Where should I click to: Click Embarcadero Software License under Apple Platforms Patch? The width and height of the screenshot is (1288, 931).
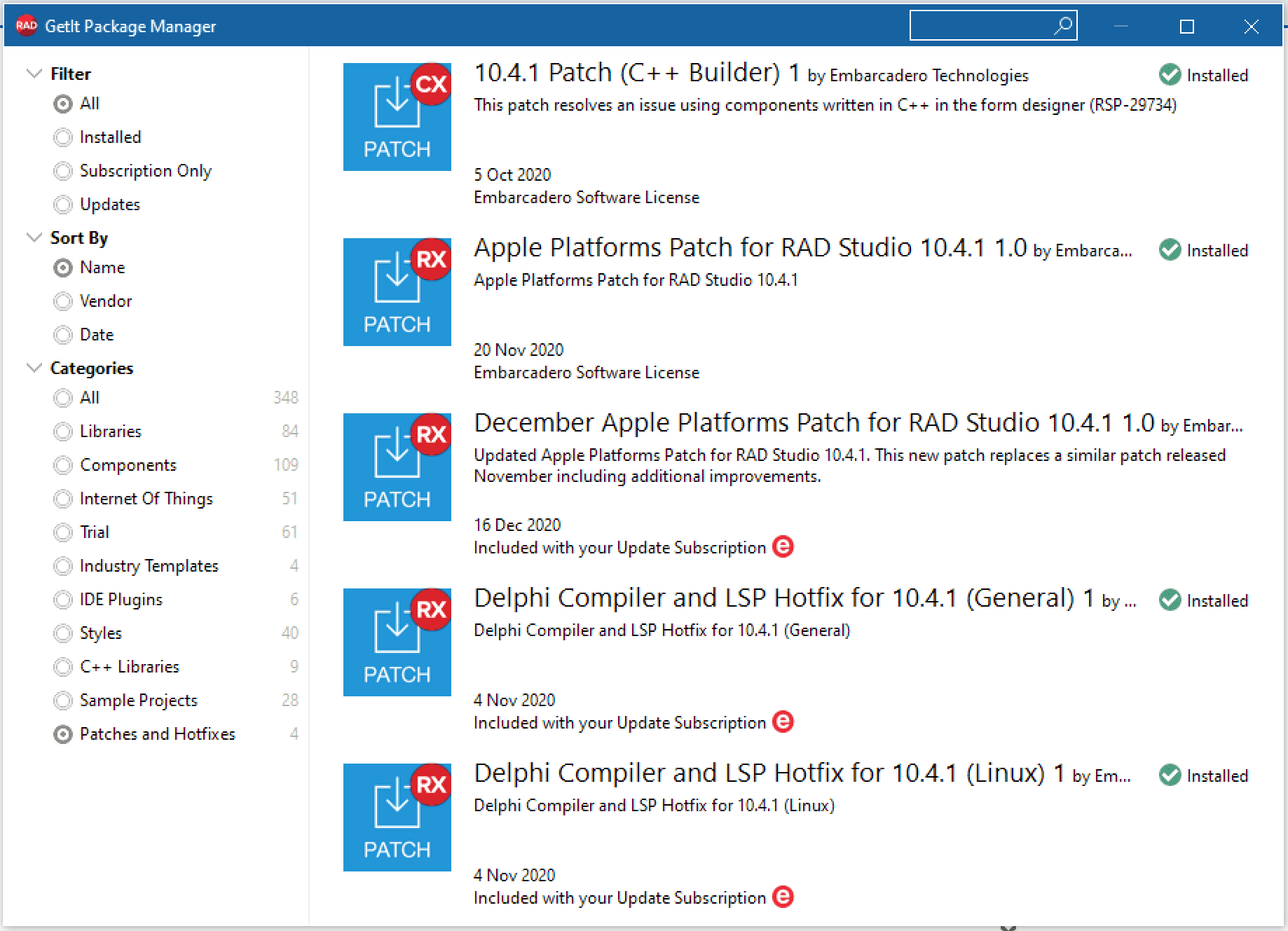pyautogui.click(x=587, y=373)
